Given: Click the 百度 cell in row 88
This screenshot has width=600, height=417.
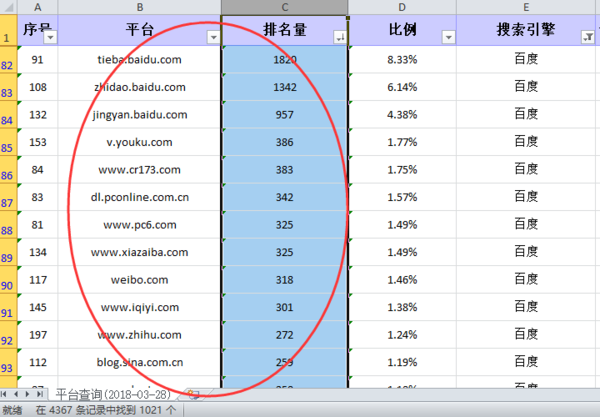Looking at the screenshot, I should 526,225.
